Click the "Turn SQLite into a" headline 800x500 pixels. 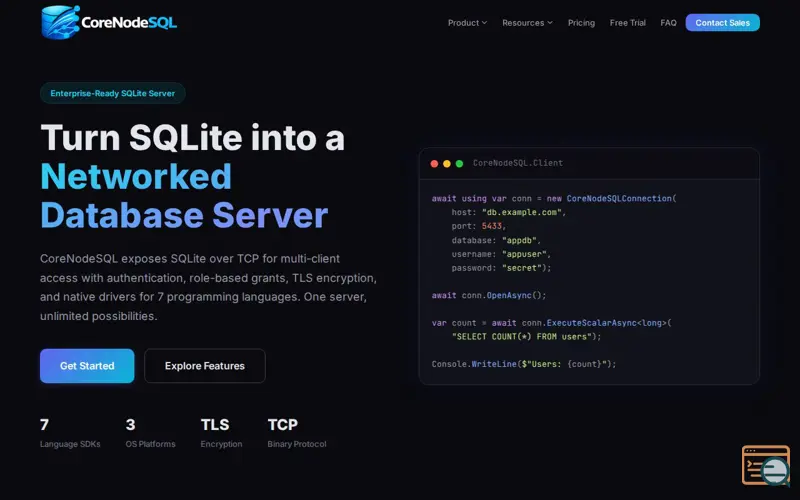pyautogui.click(x=192, y=138)
